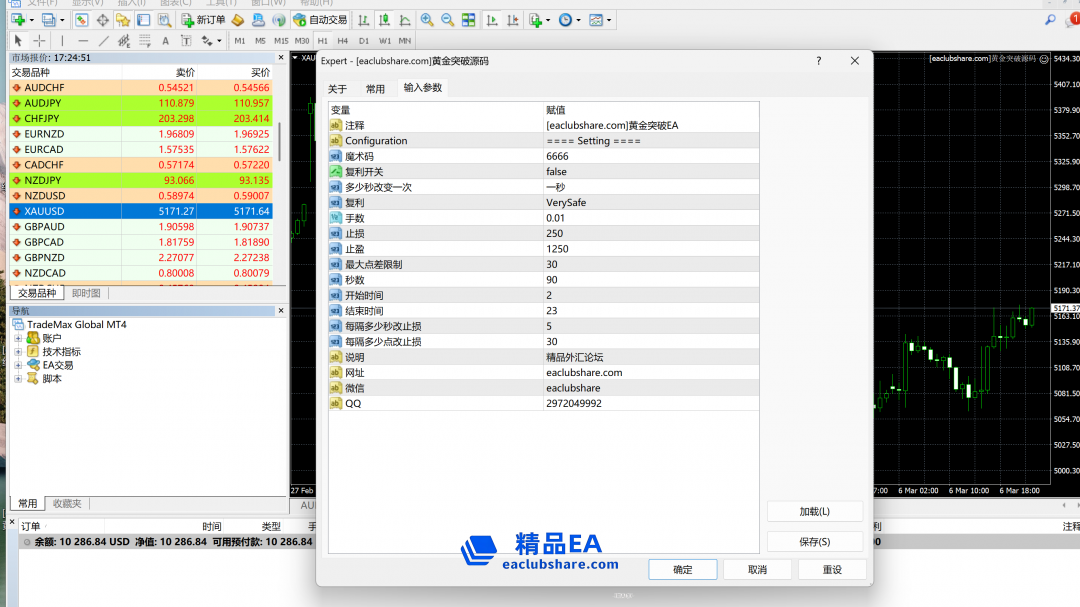Viewport: 1080px width, 607px height.
Task: Pick the text label A tool
Action: pos(165,41)
